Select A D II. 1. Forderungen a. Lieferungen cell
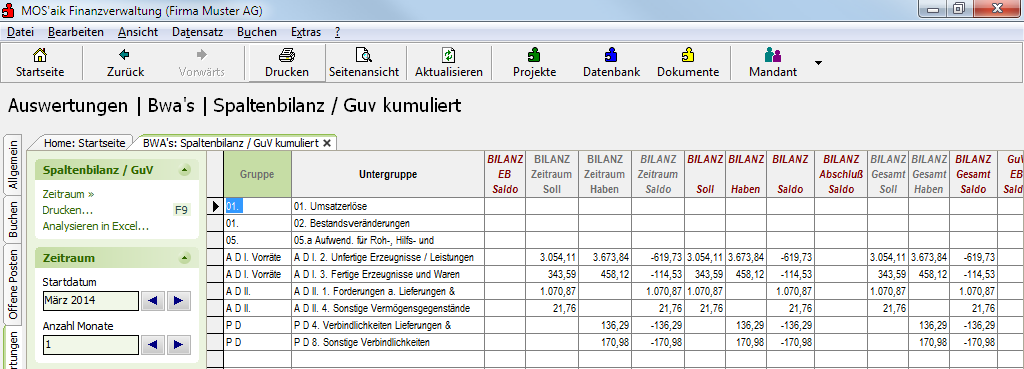1024x369 pixels. coord(388,291)
